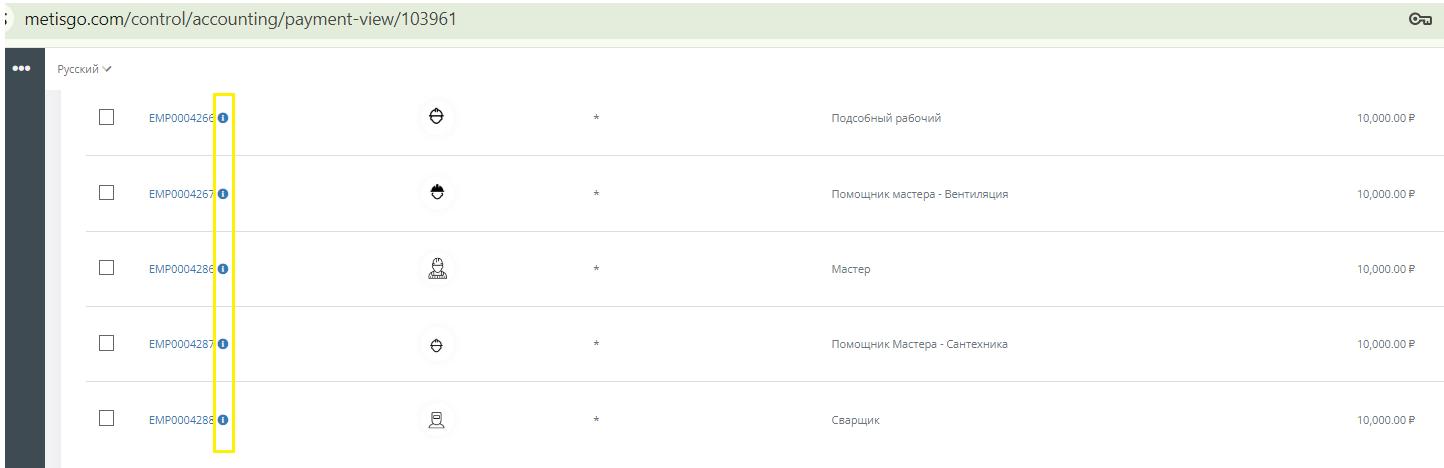Click info icon beside EMP0004286

click(x=223, y=269)
